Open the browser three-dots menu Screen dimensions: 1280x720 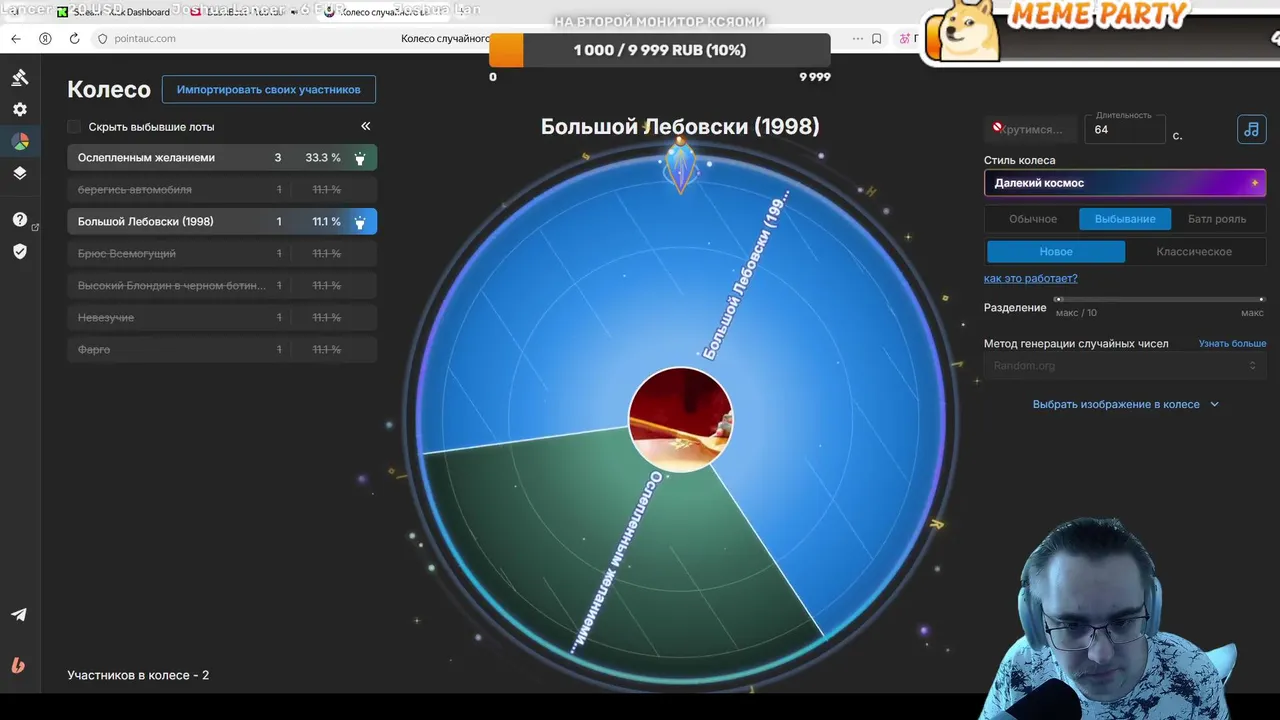(x=857, y=39)
